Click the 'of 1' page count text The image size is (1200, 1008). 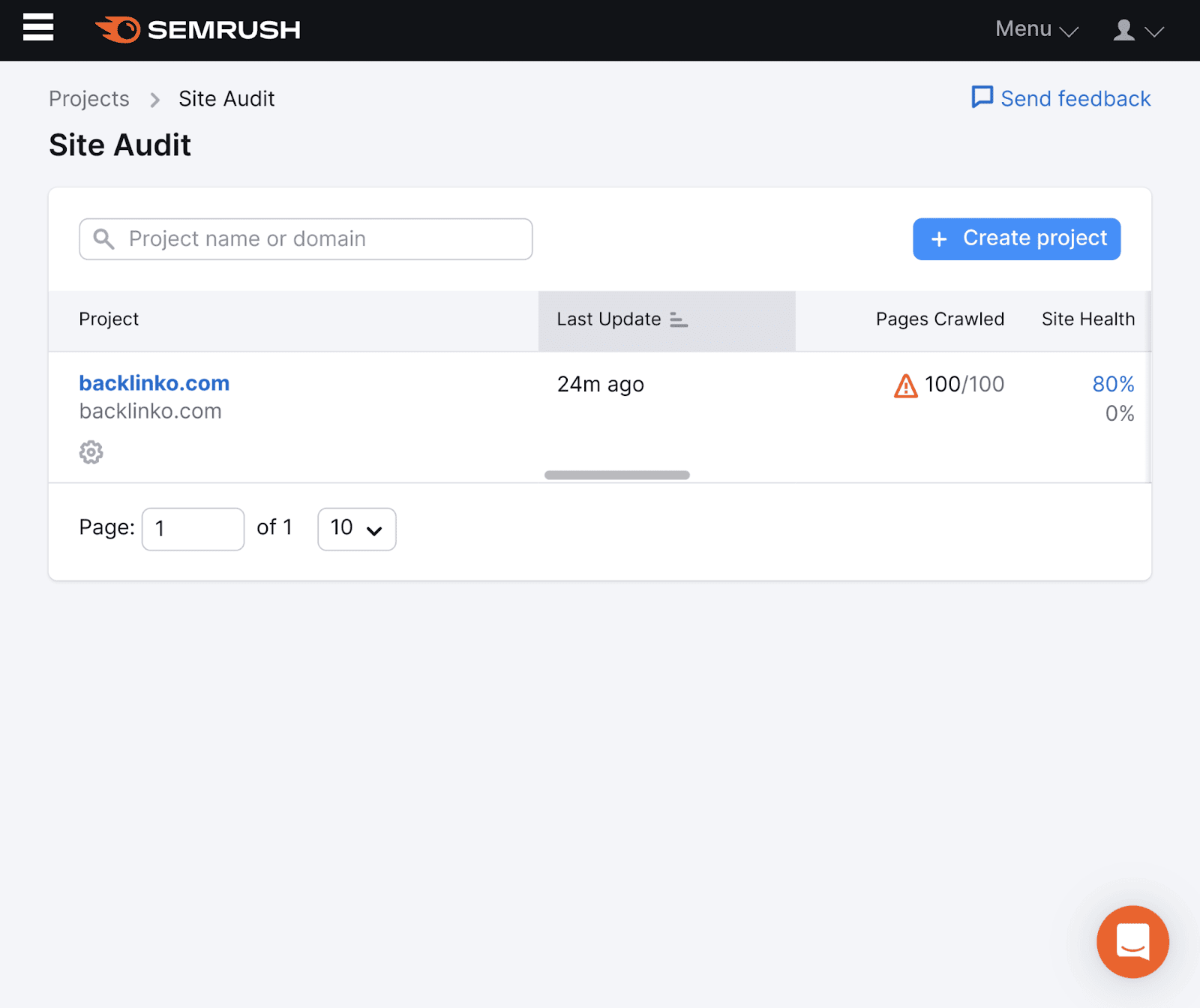pyautogui.click(x=274, y=527)
